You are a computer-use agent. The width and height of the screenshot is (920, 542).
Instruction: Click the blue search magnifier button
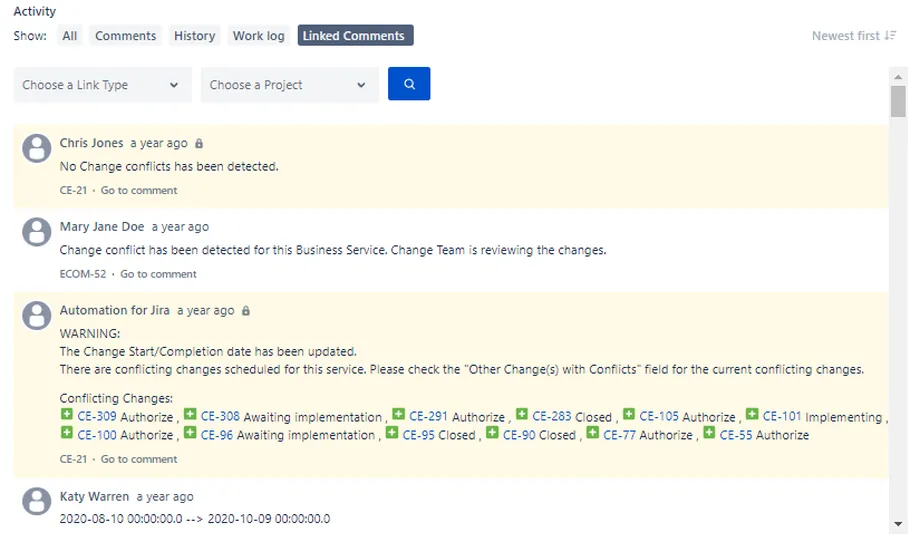point(408,84)
